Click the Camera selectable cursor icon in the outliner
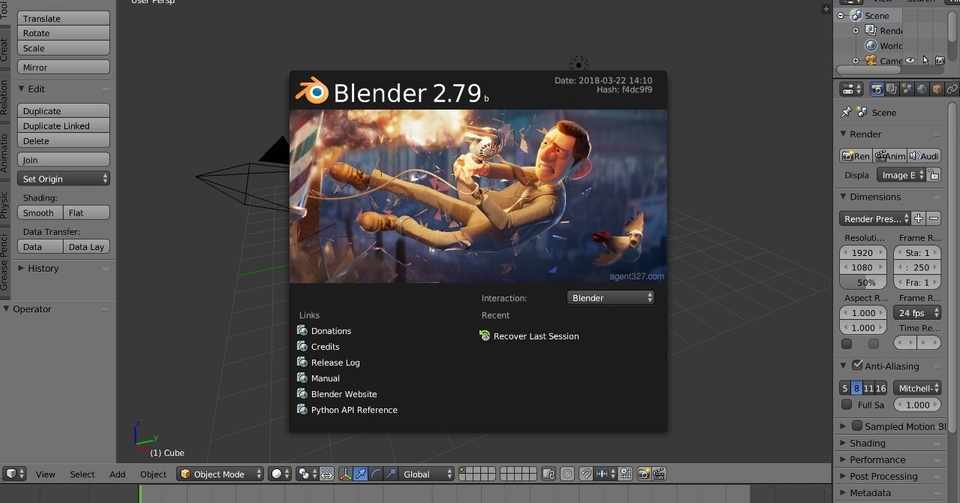The height and width of the screenshot is (503, 960). click(x=925, y=60)
